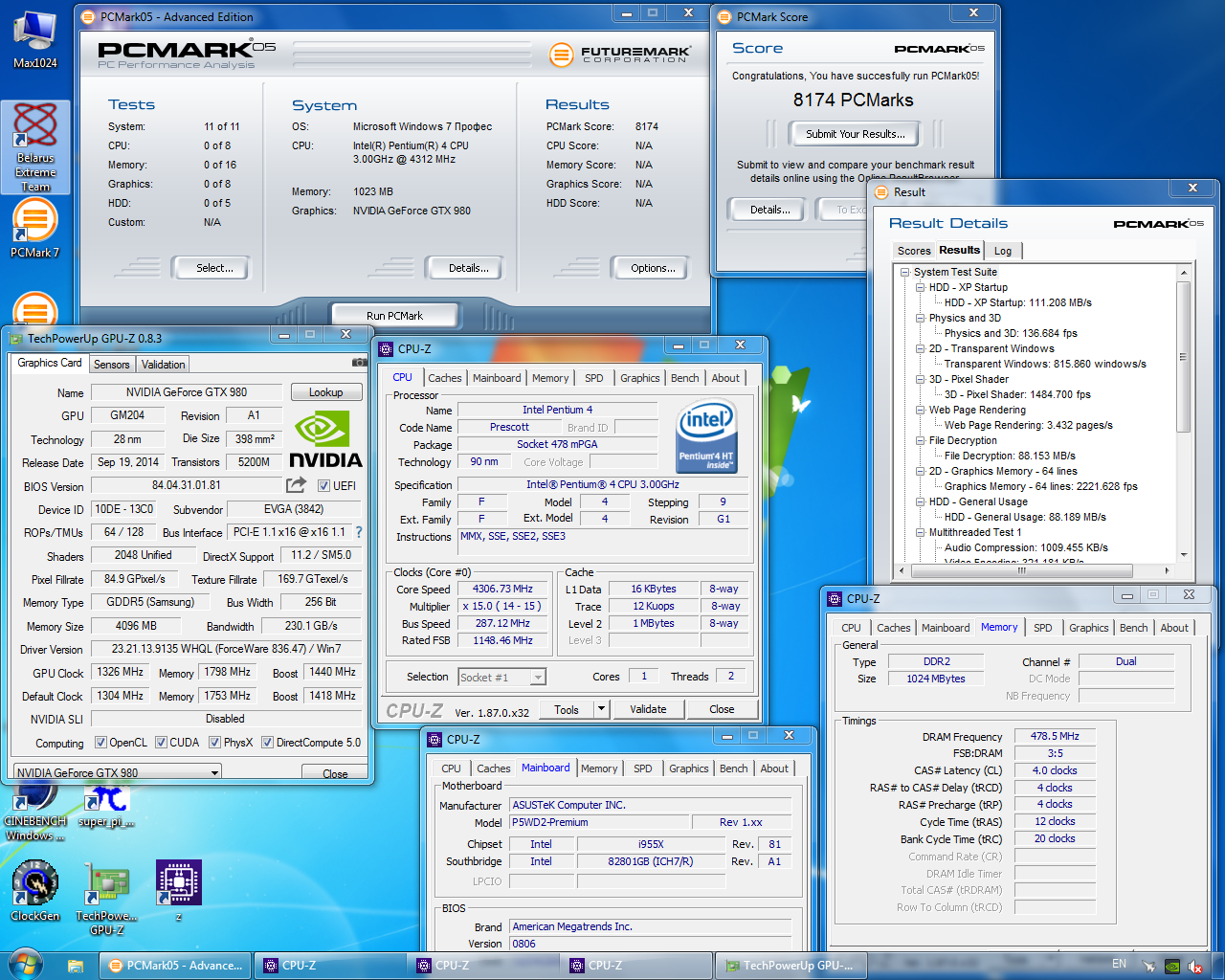Click the Tools button in CPU-Z
This screenshot has height=980, width=1225.
click(567, 709)
